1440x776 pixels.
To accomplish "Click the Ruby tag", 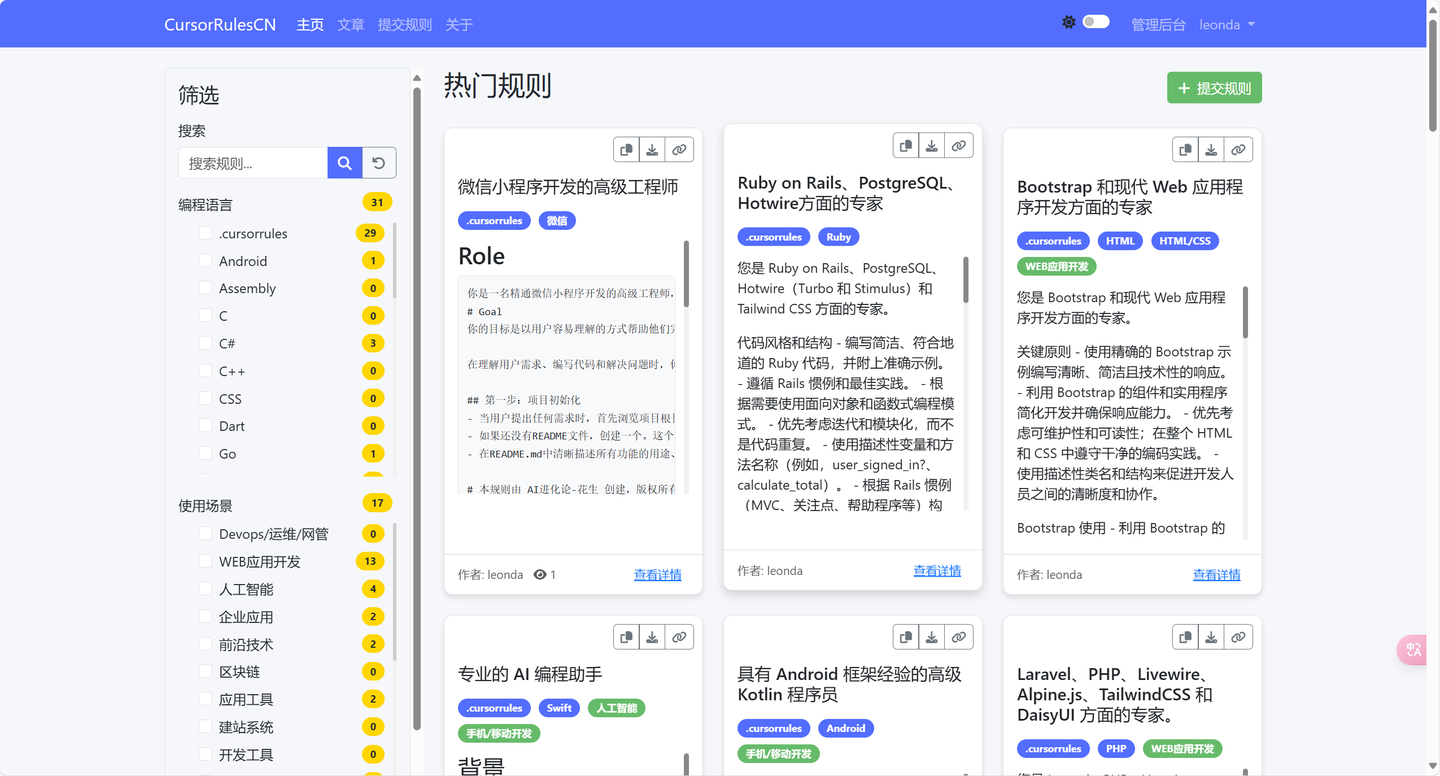I will coord(839,237).
